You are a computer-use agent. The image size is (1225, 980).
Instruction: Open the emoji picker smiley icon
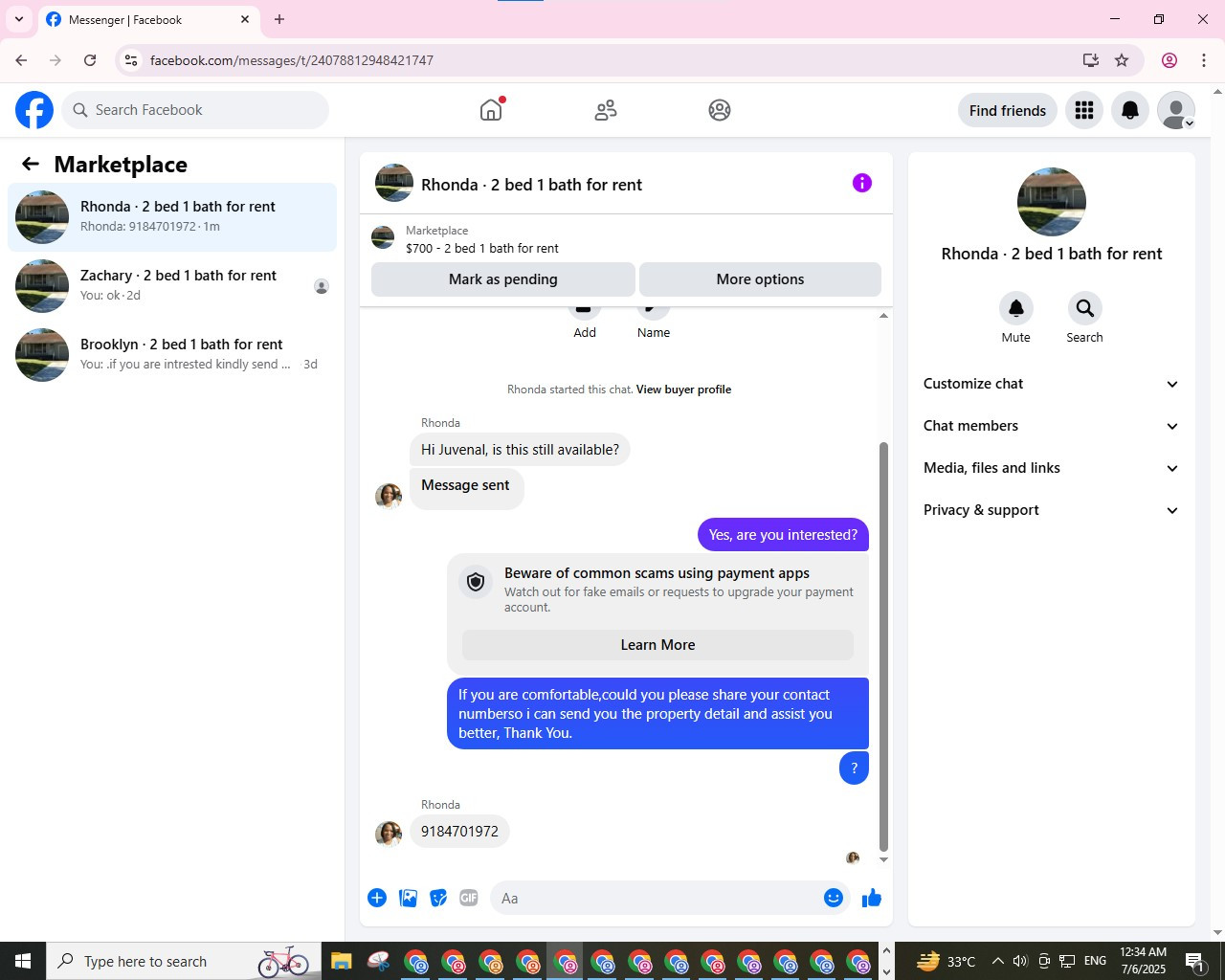tap(834, 898)
